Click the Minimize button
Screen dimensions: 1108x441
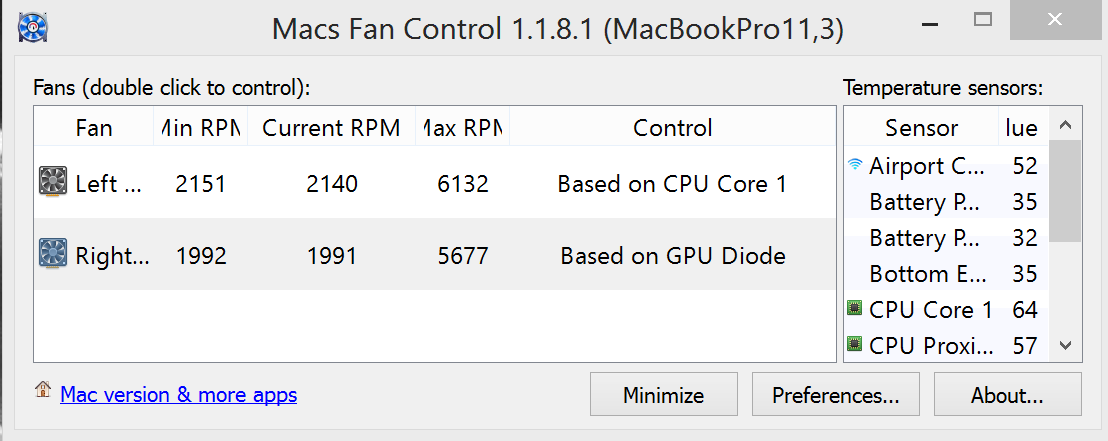click(x=664, y=394)
